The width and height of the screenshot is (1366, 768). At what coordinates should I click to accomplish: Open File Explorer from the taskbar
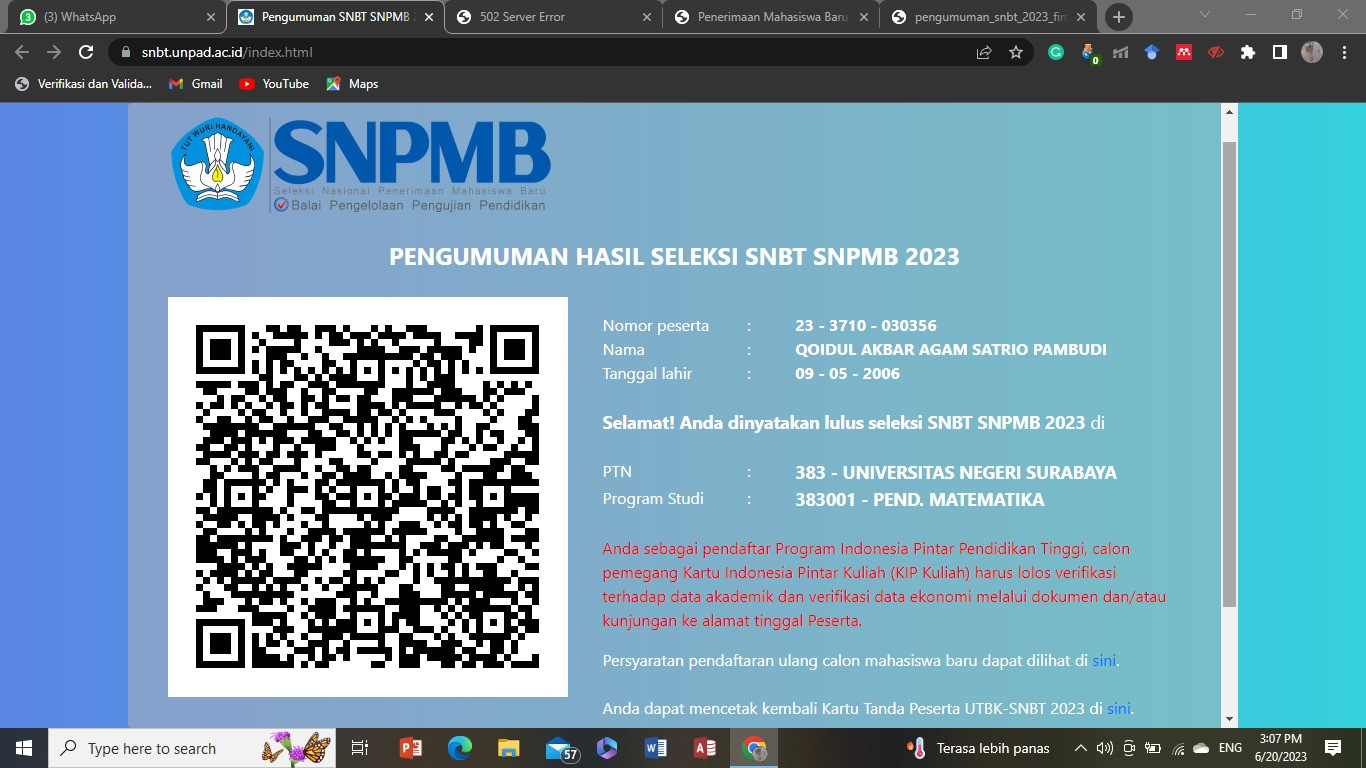(508, 748)
